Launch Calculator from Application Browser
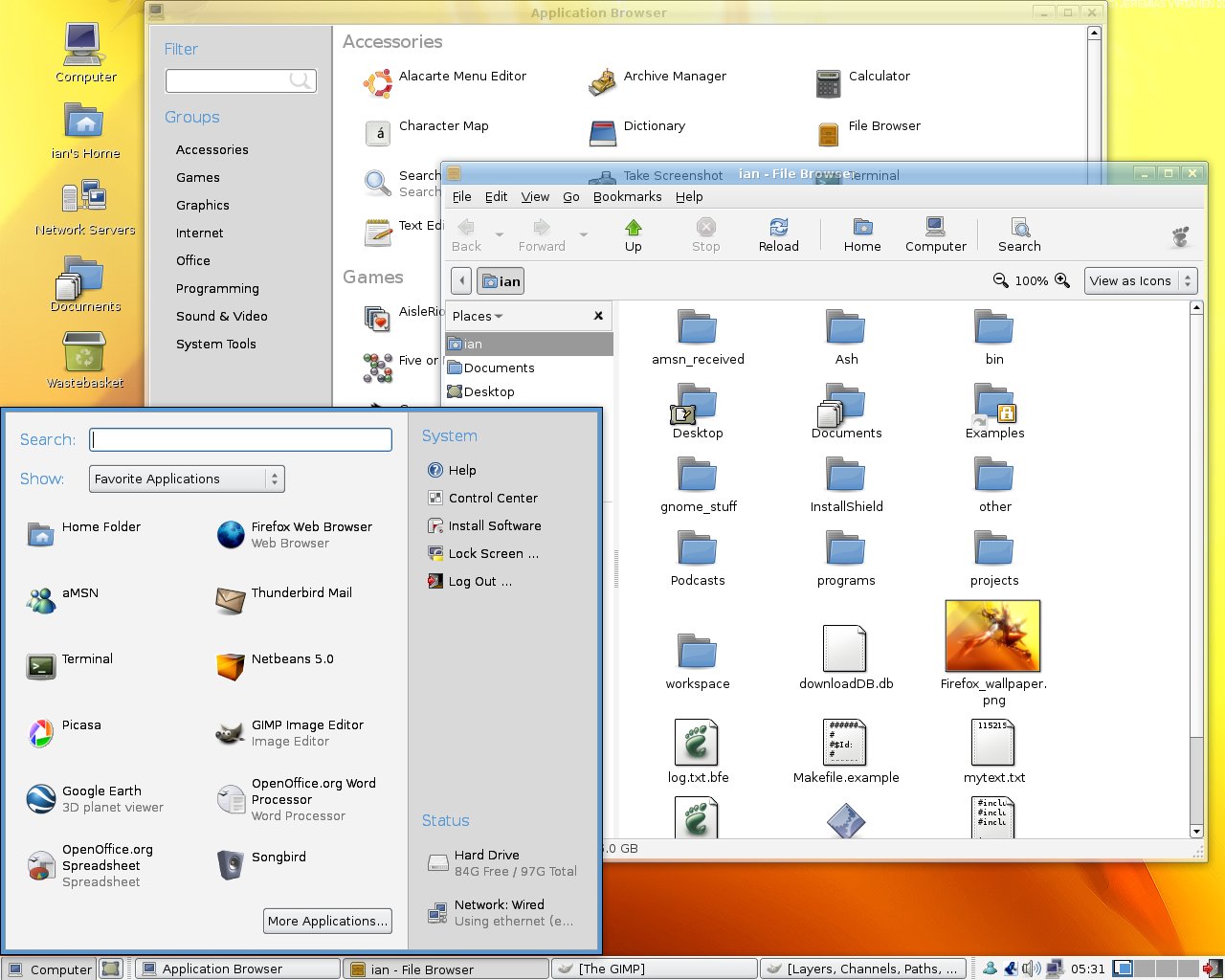Viewport: 1225px width, 980px height. [828, 83]
